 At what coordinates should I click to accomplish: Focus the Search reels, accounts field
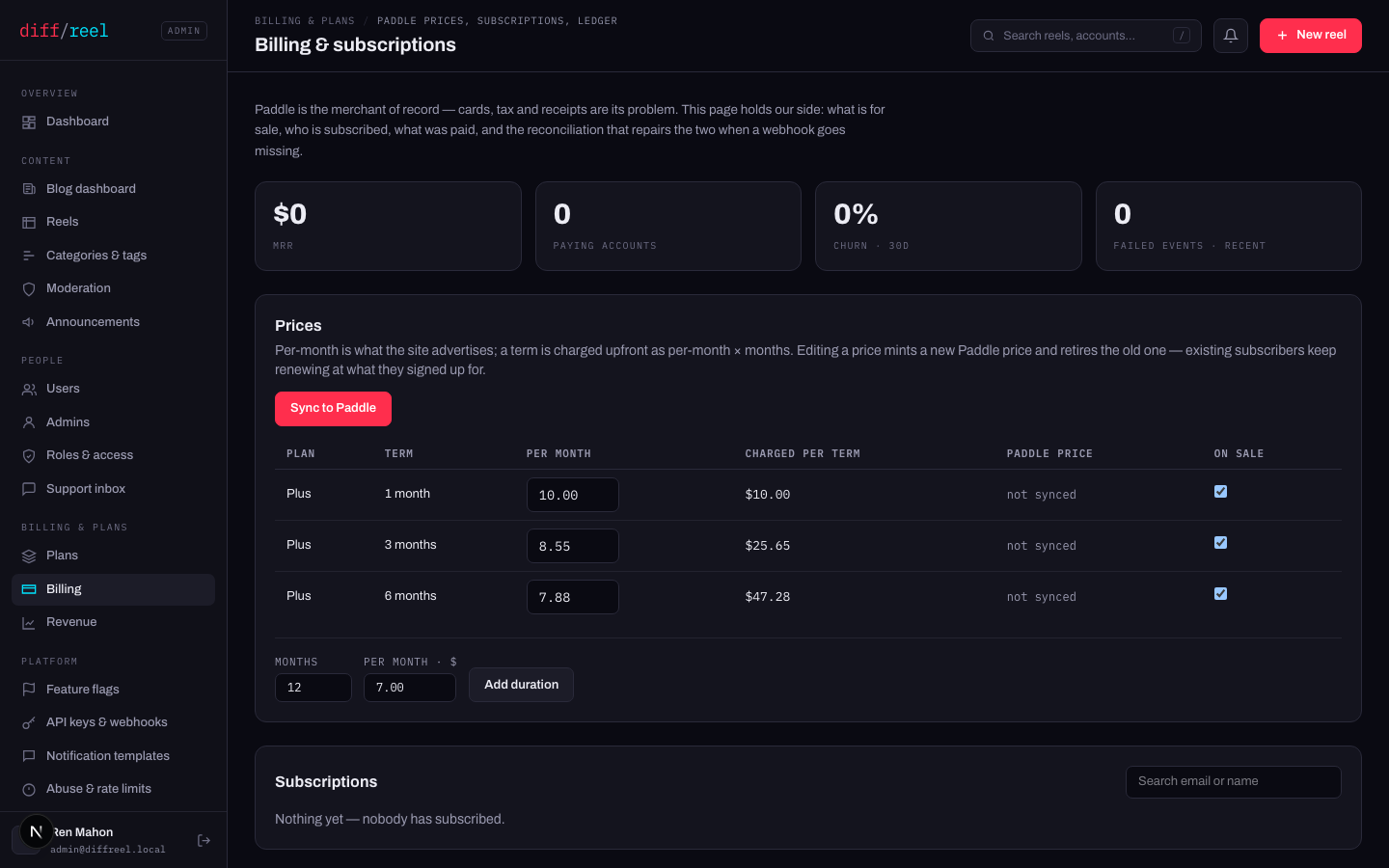click(x=1086, y=36)
